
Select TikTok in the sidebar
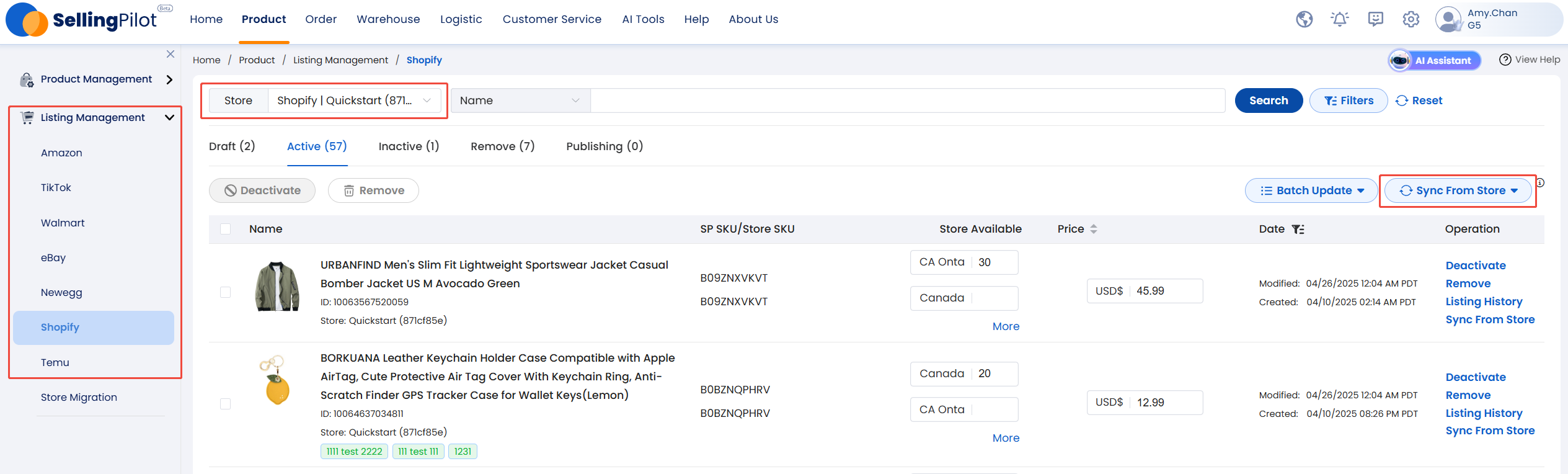pyautogui.click(x=56, y=187)
